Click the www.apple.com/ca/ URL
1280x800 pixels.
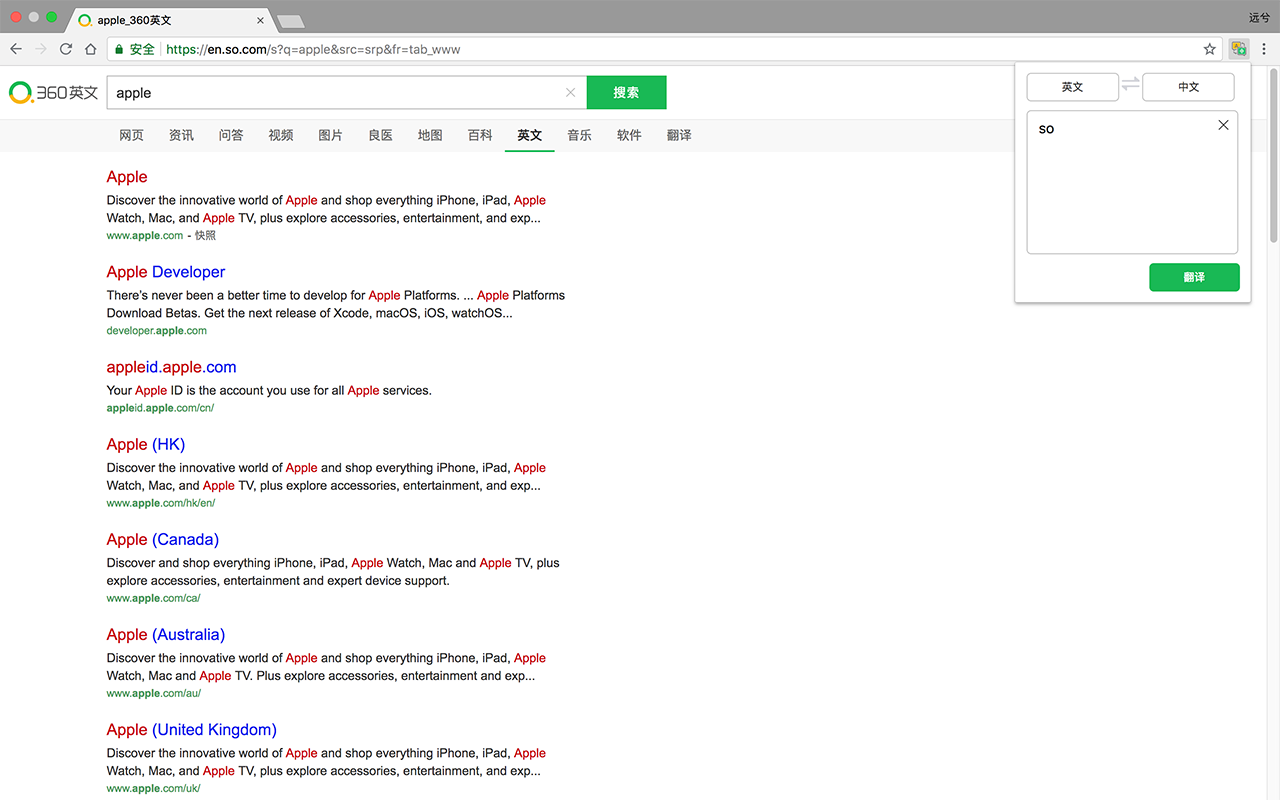coord(154,598)
